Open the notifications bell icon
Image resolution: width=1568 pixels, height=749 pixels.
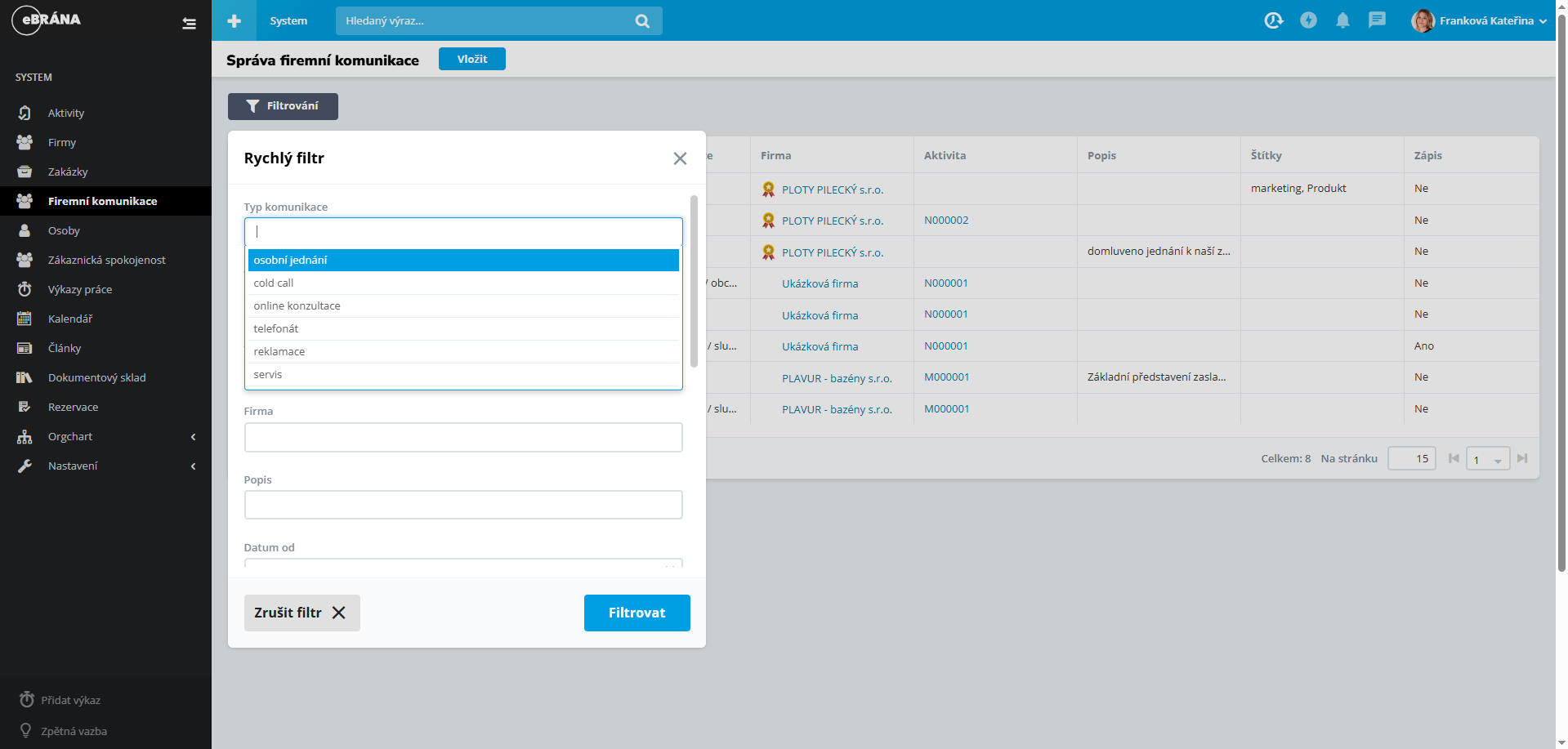[1342, 20]
